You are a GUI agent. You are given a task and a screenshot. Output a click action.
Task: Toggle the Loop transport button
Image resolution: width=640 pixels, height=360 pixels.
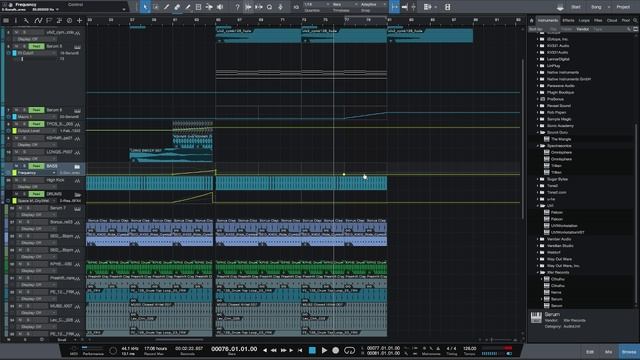(349, 350)
